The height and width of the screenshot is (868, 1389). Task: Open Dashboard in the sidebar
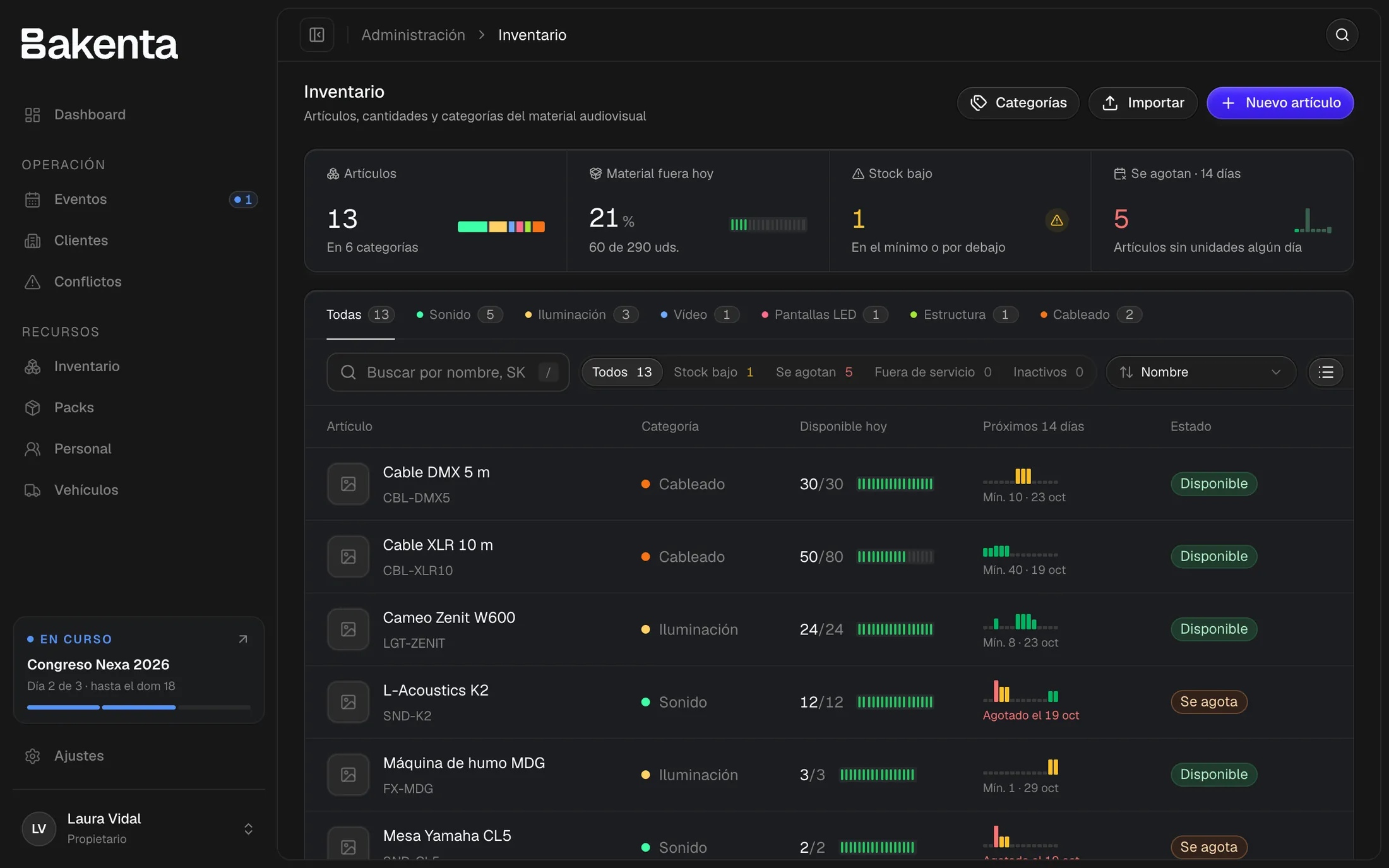click(x=138, y=115)
